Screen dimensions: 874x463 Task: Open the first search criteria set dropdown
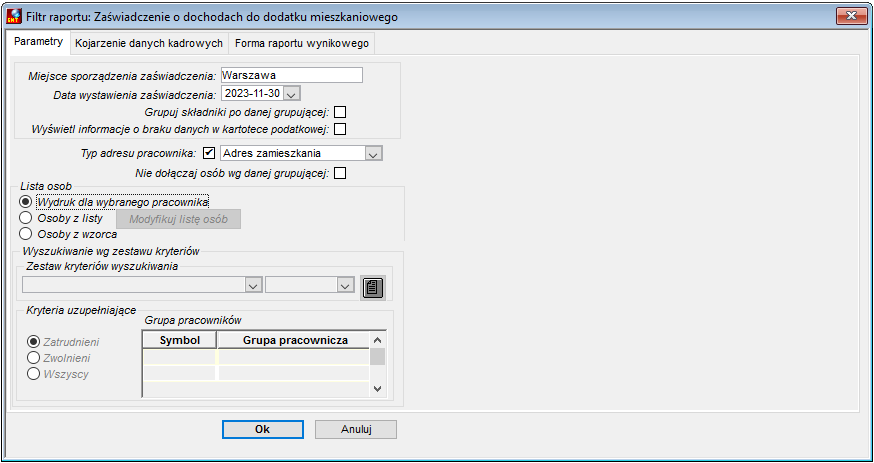tap(253, 285)
